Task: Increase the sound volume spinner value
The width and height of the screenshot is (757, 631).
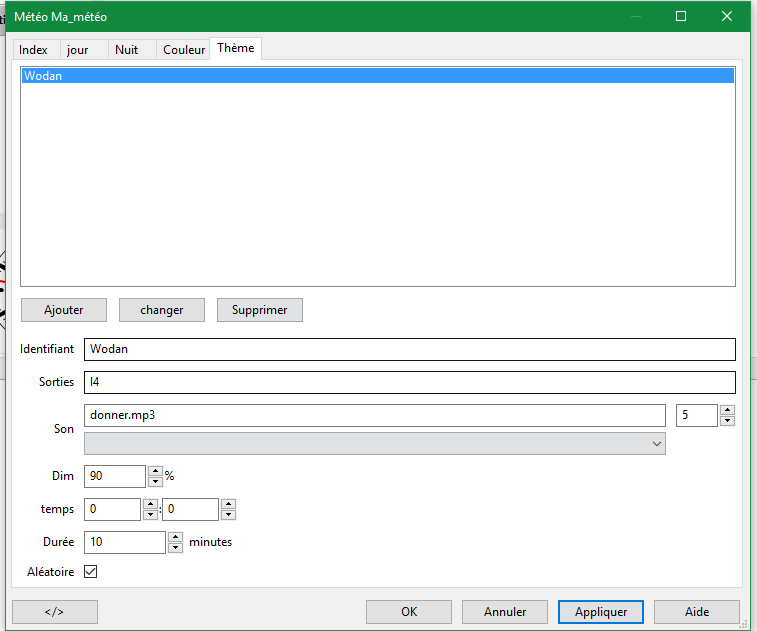Action: point(727,410)
